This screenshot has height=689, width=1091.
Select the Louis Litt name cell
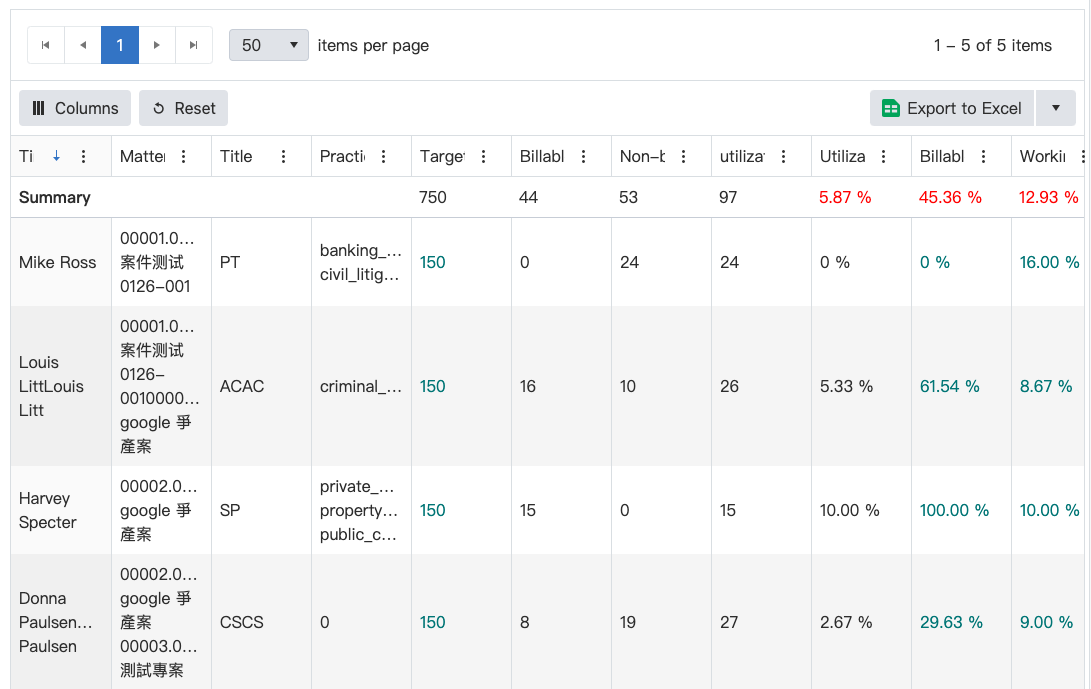click(x=51, y=386)
